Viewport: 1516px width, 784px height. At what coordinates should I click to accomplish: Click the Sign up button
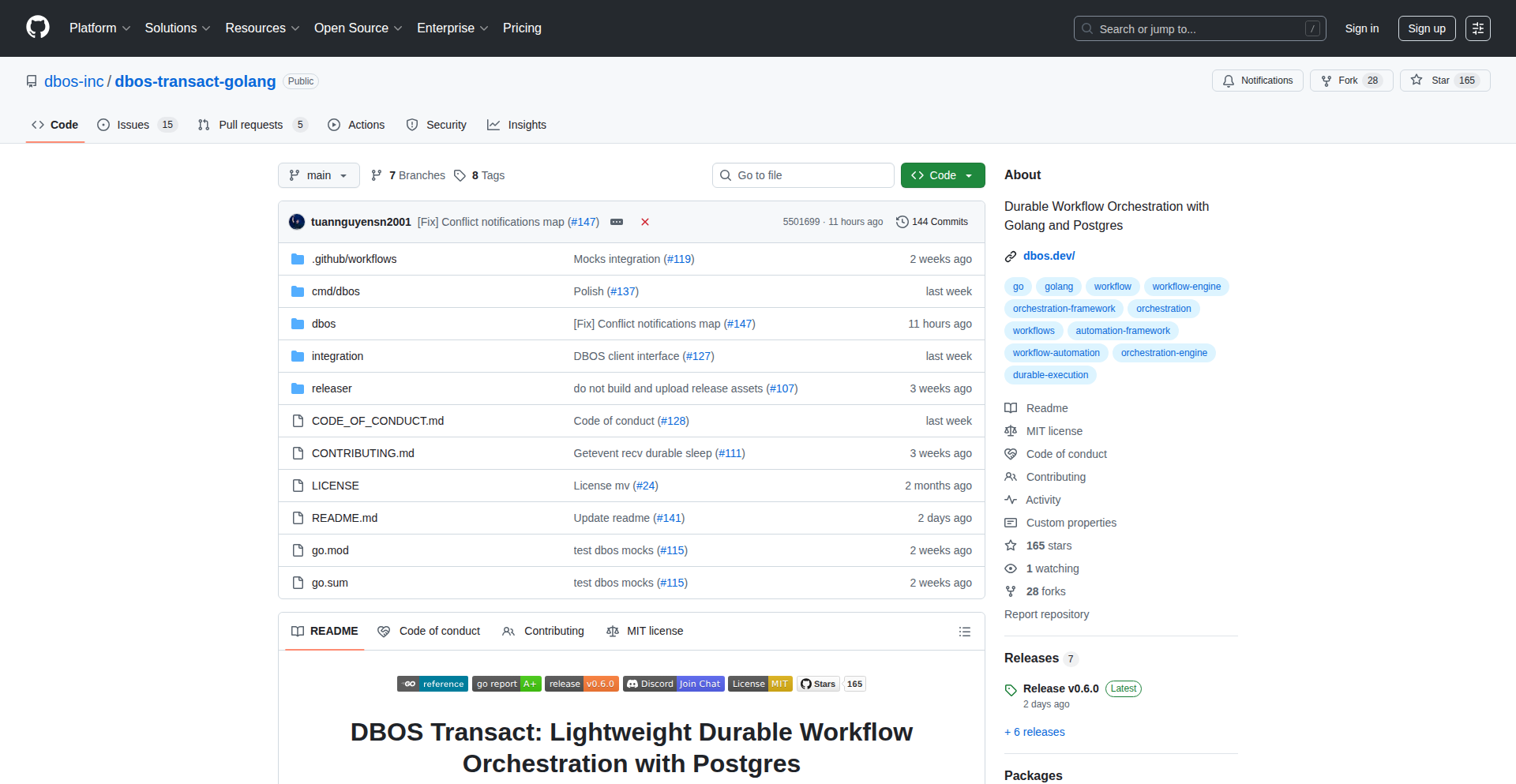[1427, 28]
